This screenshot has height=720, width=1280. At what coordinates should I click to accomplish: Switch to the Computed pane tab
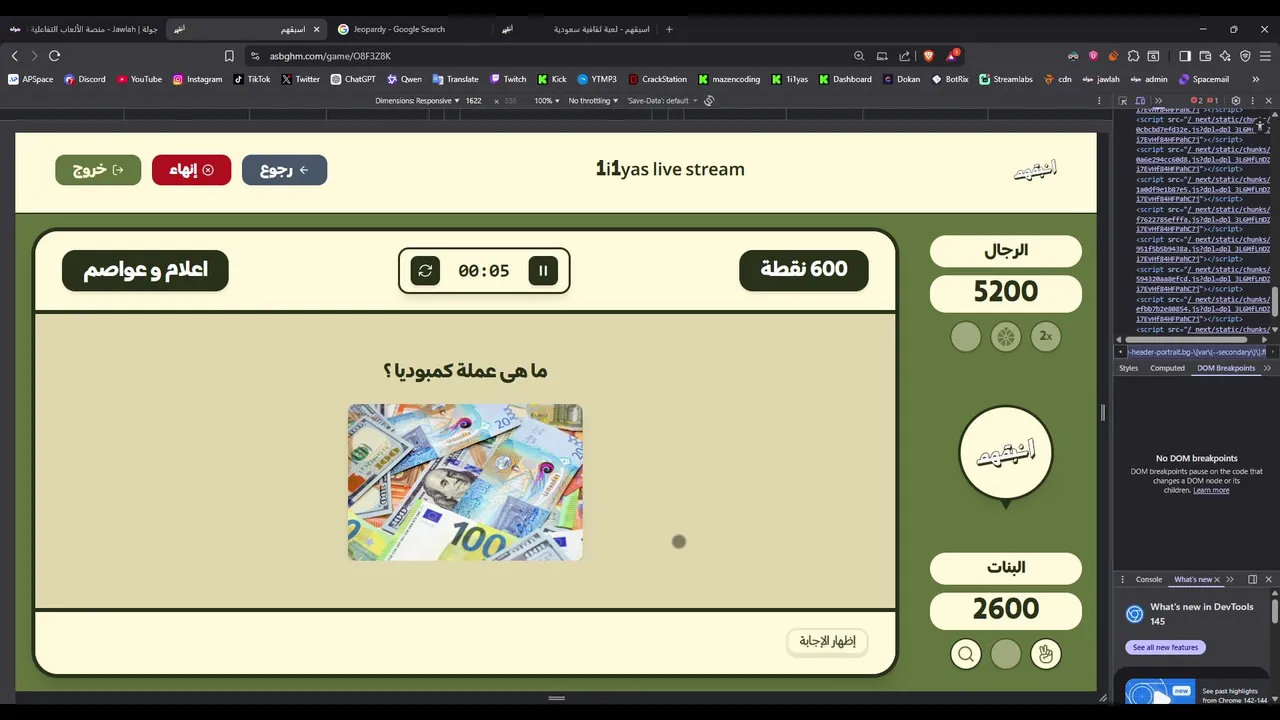tap(1167, 368)
